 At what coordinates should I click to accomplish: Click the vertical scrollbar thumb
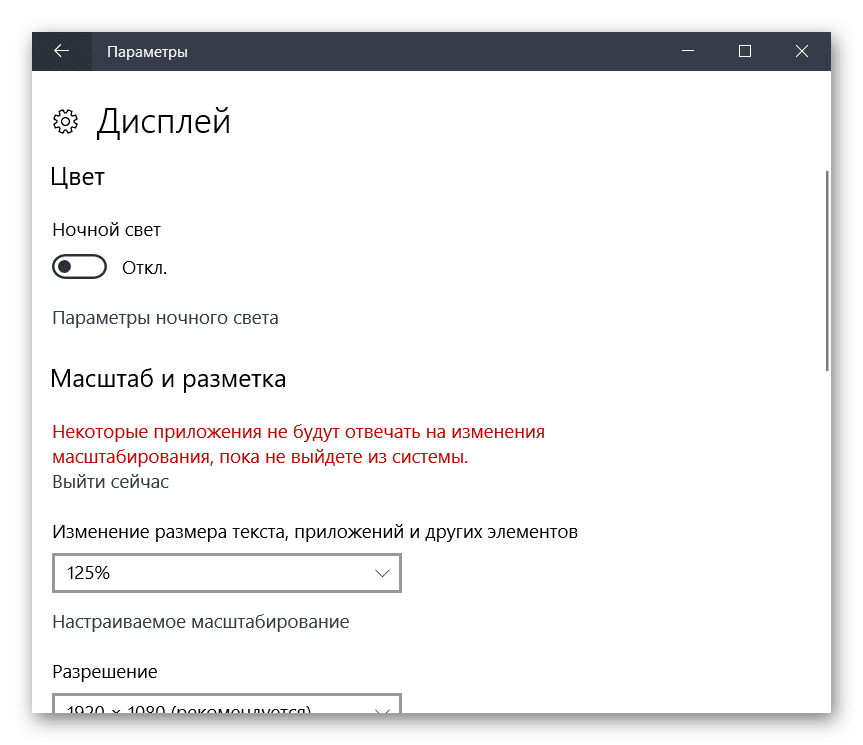click(827, 271)
